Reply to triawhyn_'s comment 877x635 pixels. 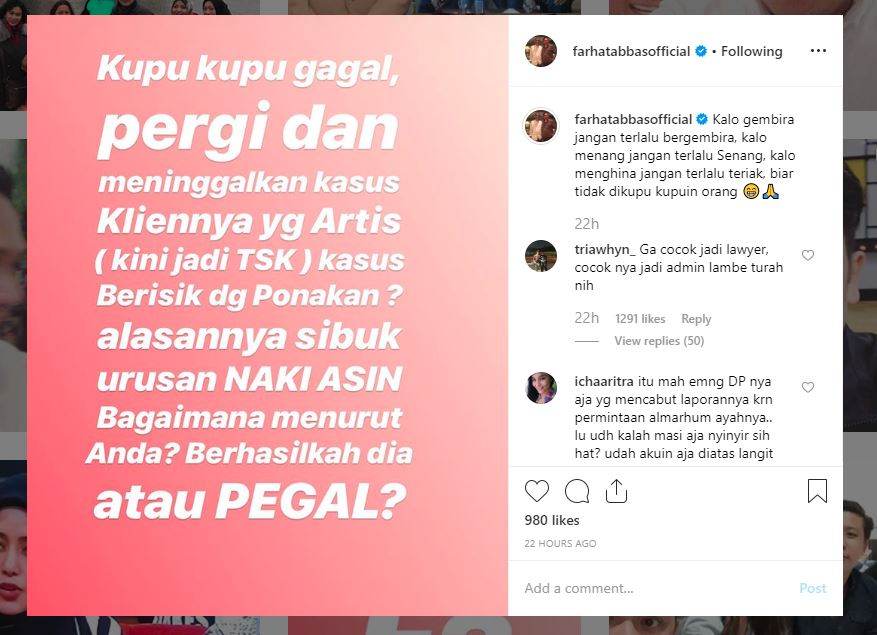pyautogui.click(x=696, y=319)
